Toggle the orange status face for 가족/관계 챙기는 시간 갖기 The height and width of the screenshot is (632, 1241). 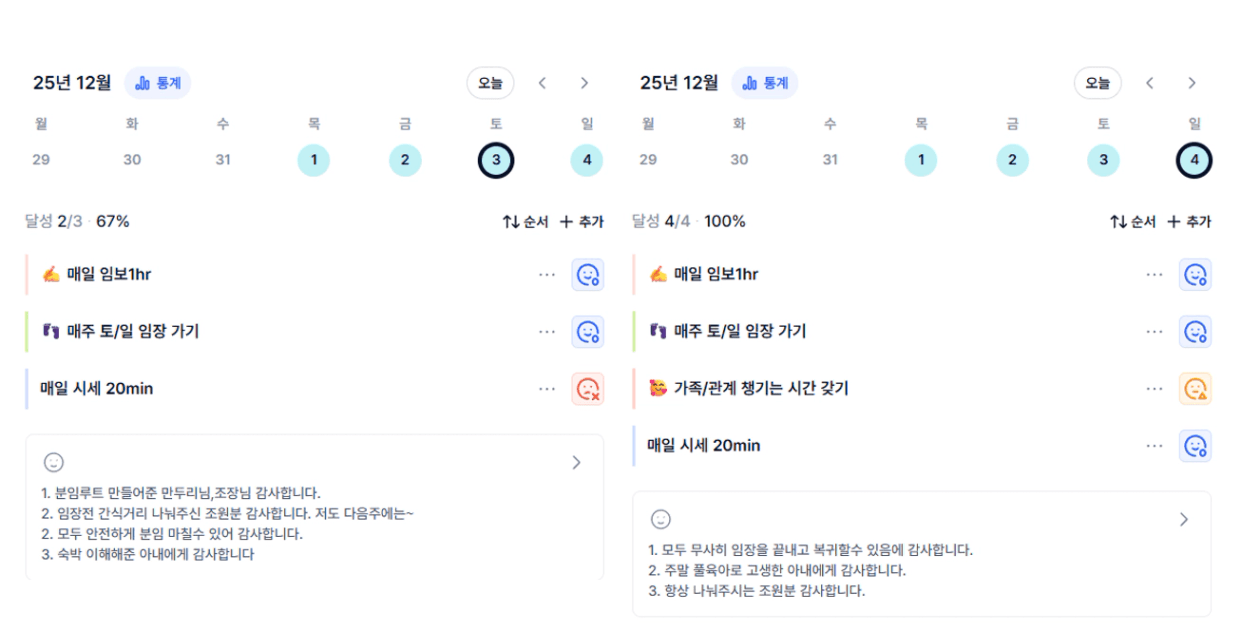tap(1195, 389)
